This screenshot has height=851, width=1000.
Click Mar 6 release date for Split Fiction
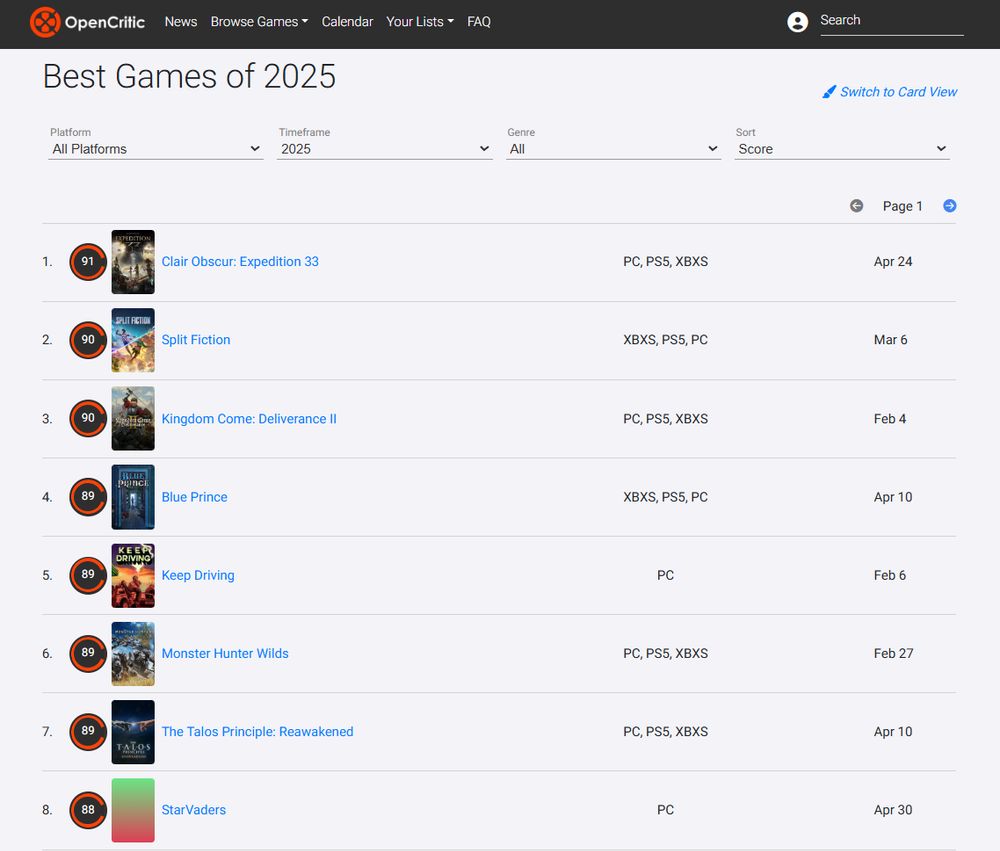pyautogui.click(x=890, y=340)
